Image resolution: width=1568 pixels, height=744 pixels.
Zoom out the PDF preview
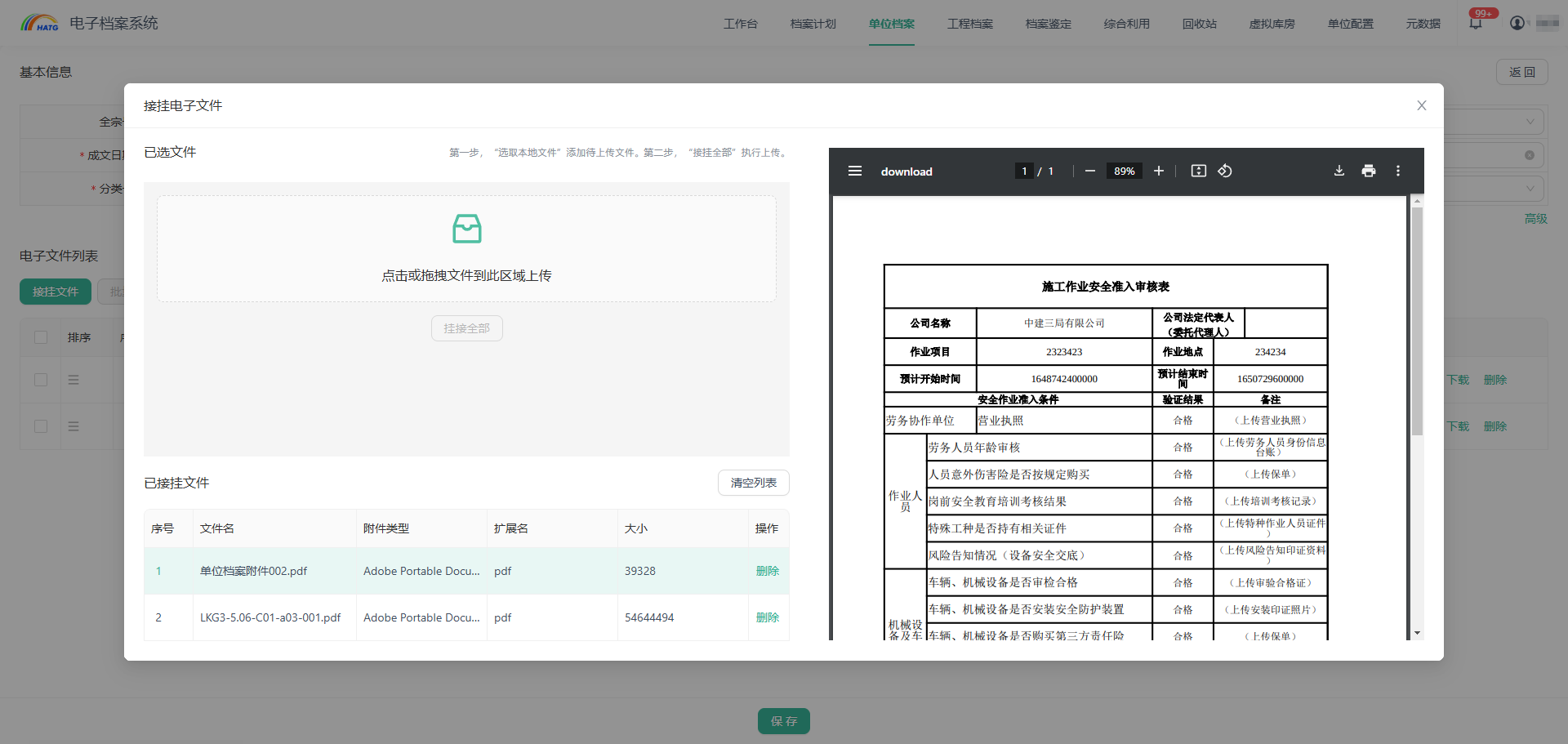1089,172
